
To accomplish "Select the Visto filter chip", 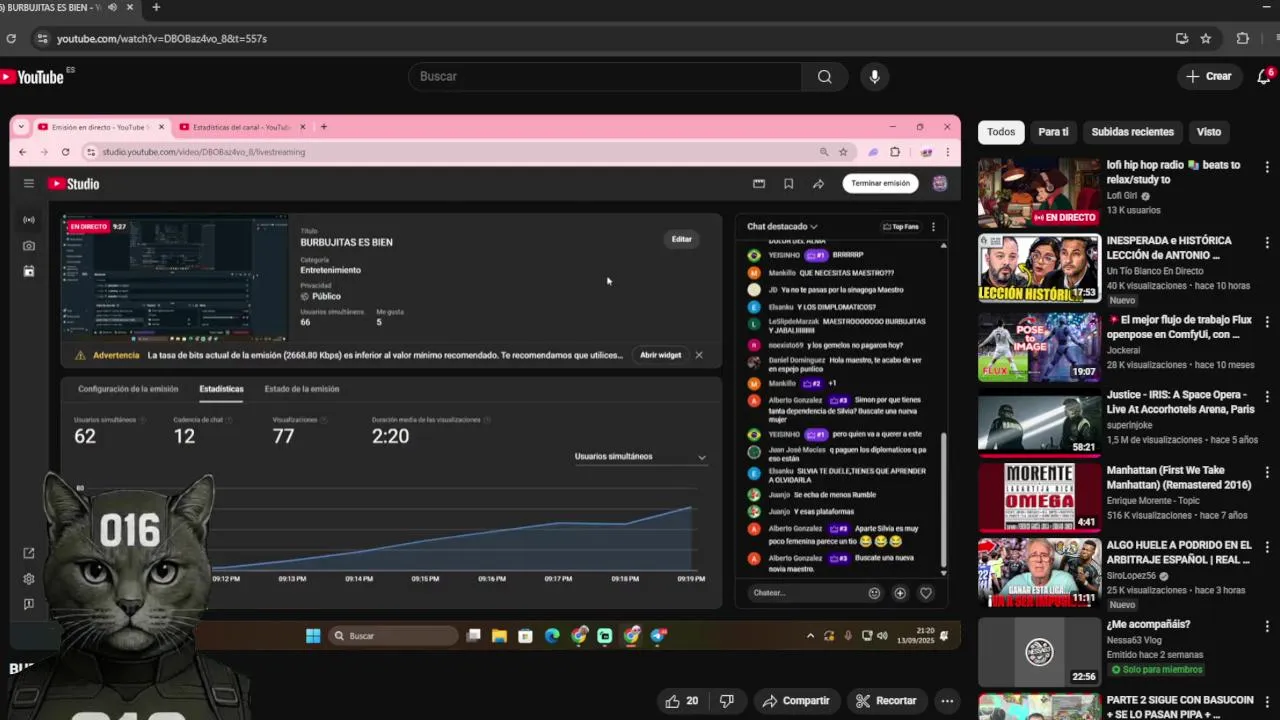I will point(1209,132).
